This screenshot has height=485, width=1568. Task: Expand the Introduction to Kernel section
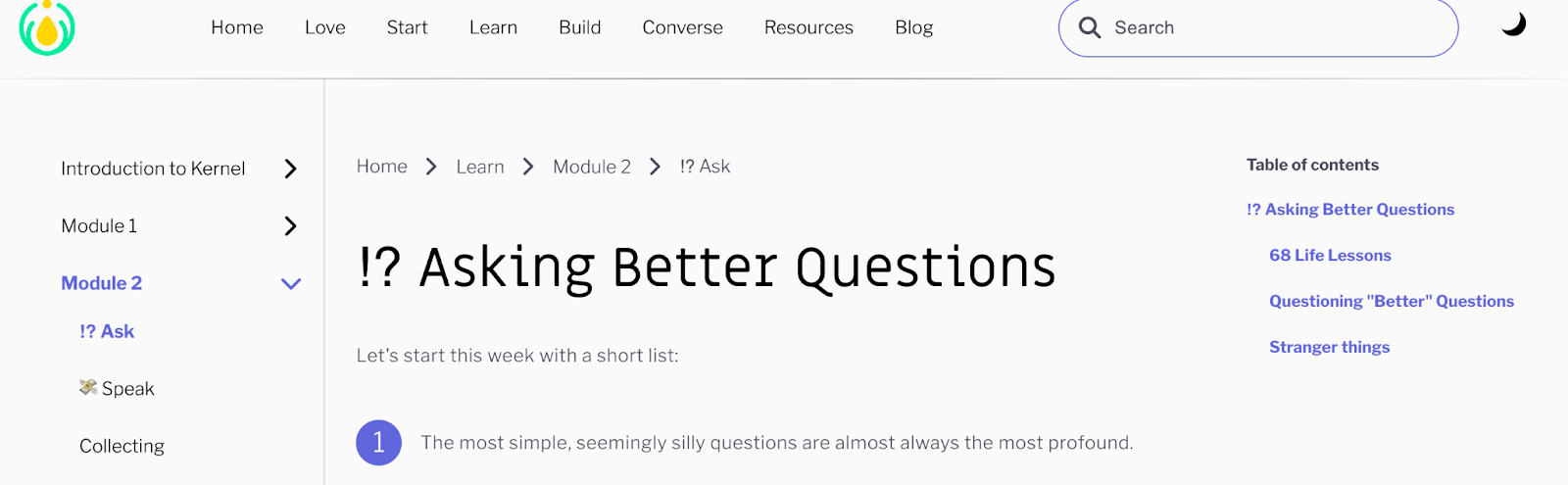tap(290, 169)
